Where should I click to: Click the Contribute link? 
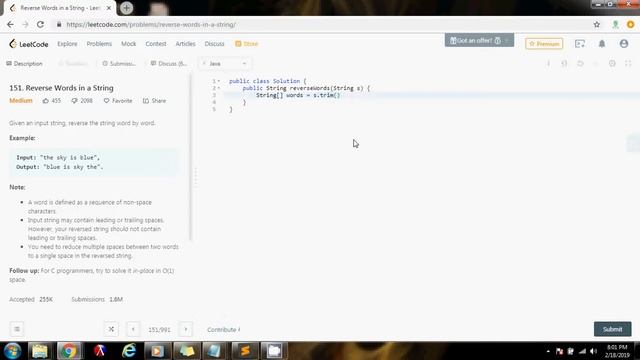click(x=223, y=329)
